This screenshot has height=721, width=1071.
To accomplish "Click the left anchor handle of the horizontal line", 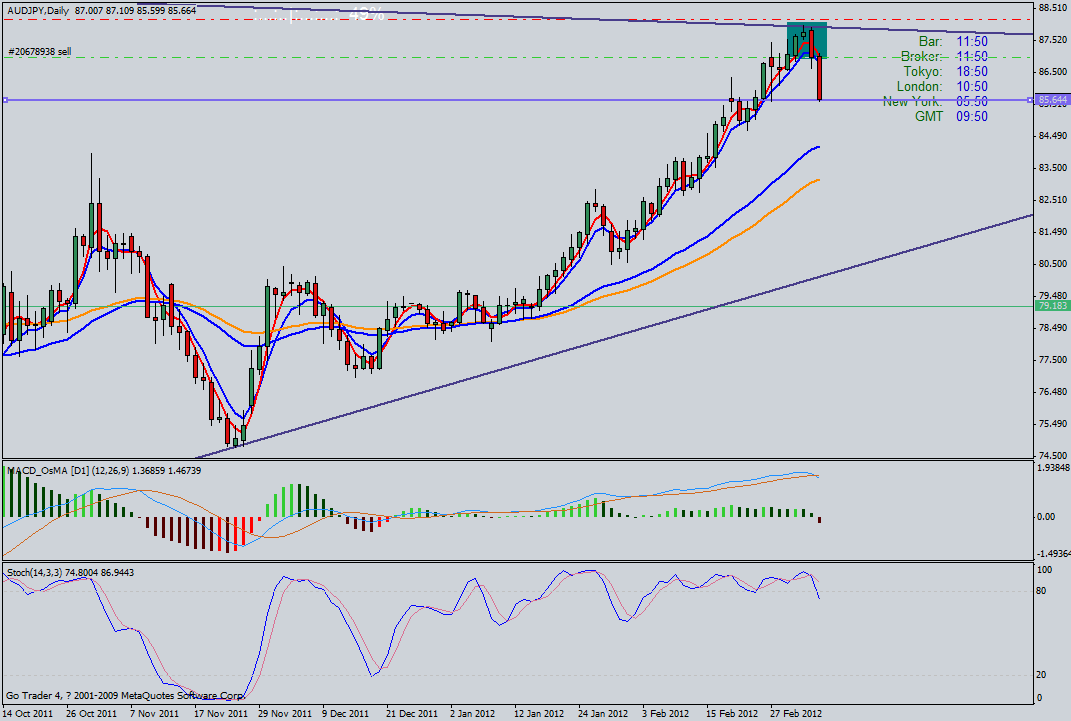I will point(5,100).
